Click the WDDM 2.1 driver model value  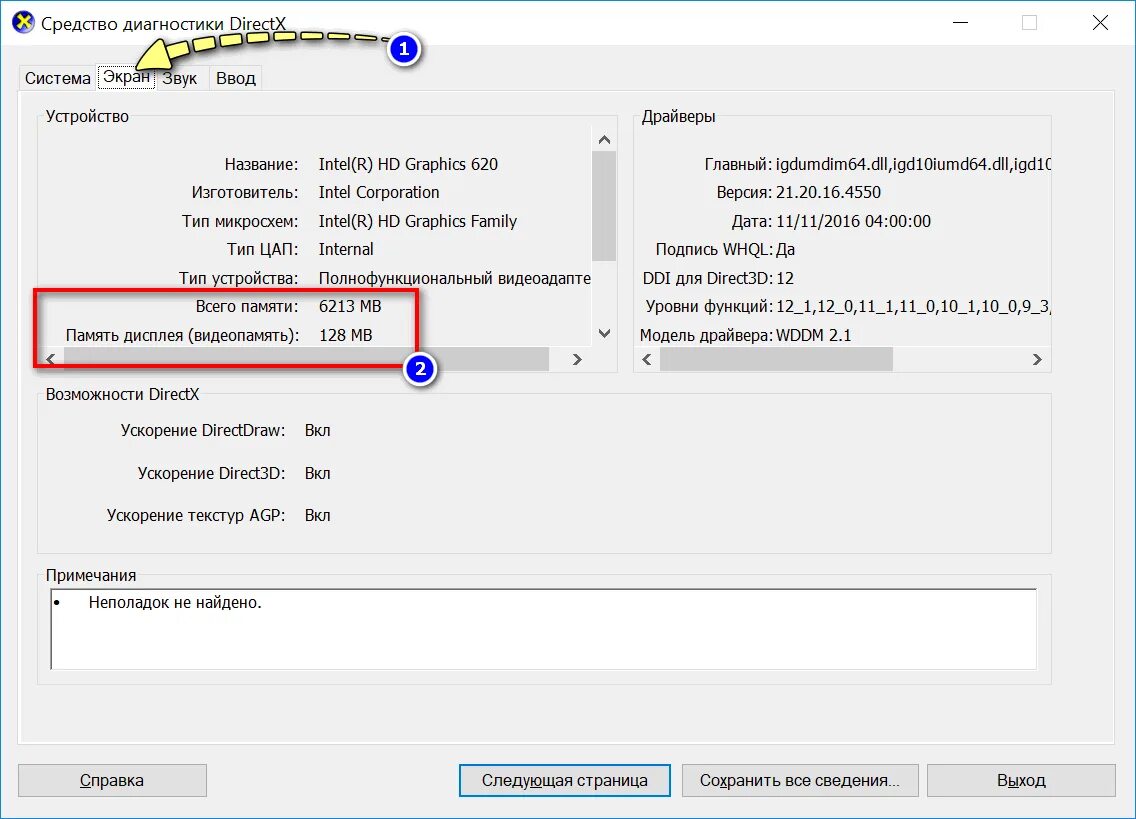pyautogui.click(x=813, y=336)
